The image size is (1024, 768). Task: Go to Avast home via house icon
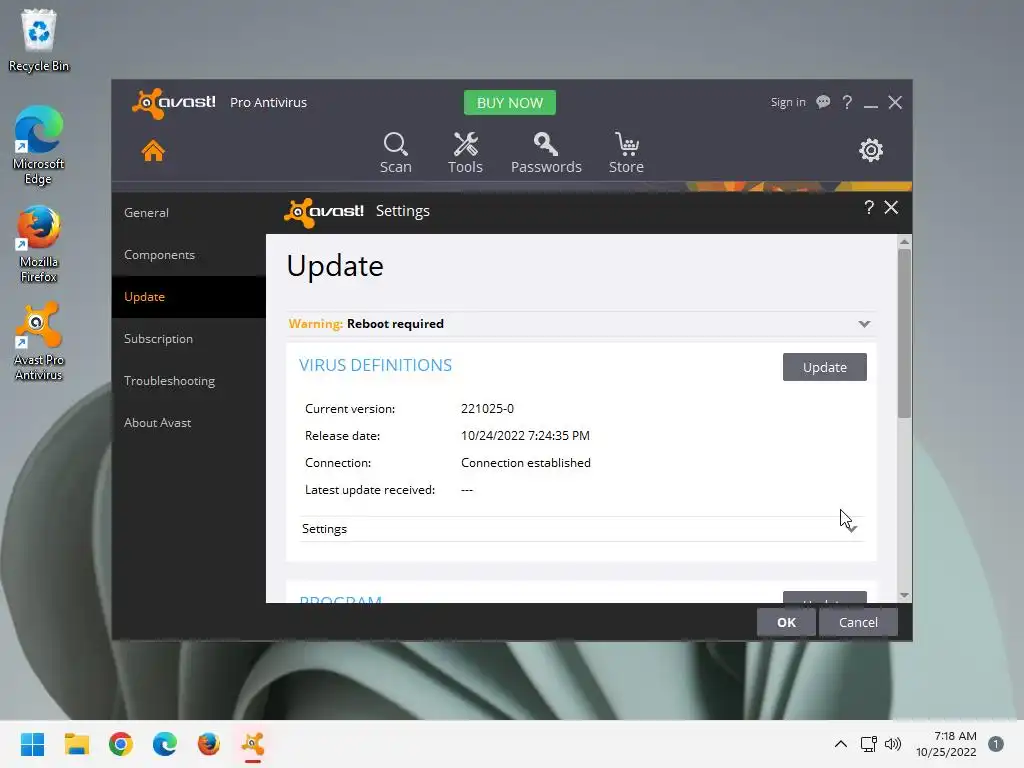(153, 151)
